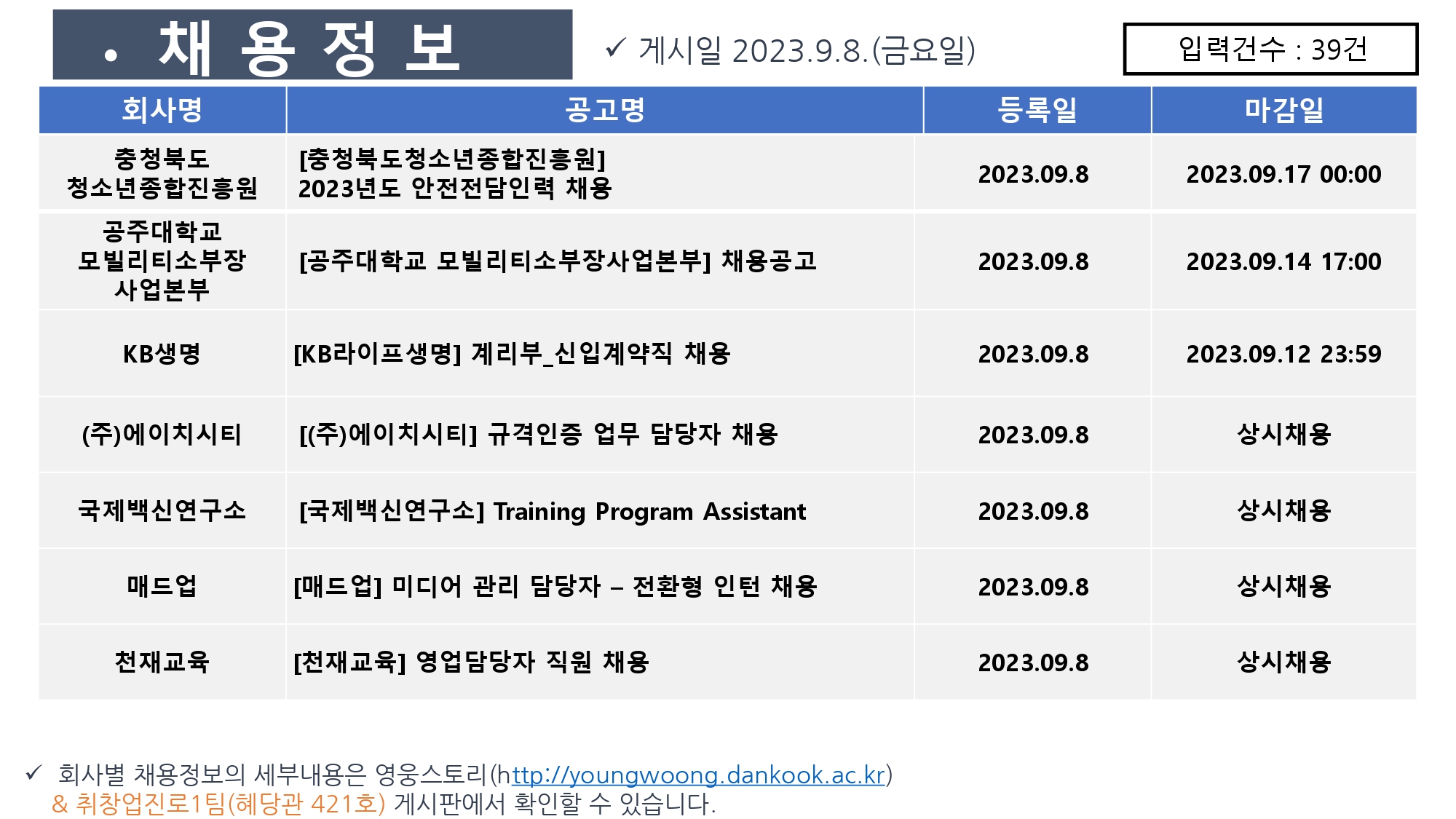The height and width of the screenshot is (819, 1456).
Task: Click registration date in the 천재교육 row
Action: [1033, 663]
